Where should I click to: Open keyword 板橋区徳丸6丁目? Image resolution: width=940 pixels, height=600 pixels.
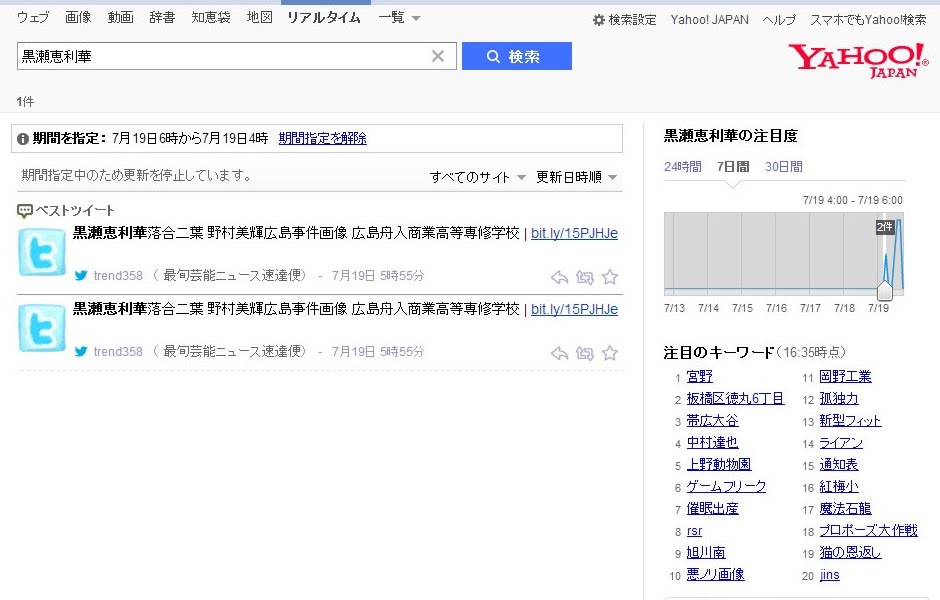(735, 399)
